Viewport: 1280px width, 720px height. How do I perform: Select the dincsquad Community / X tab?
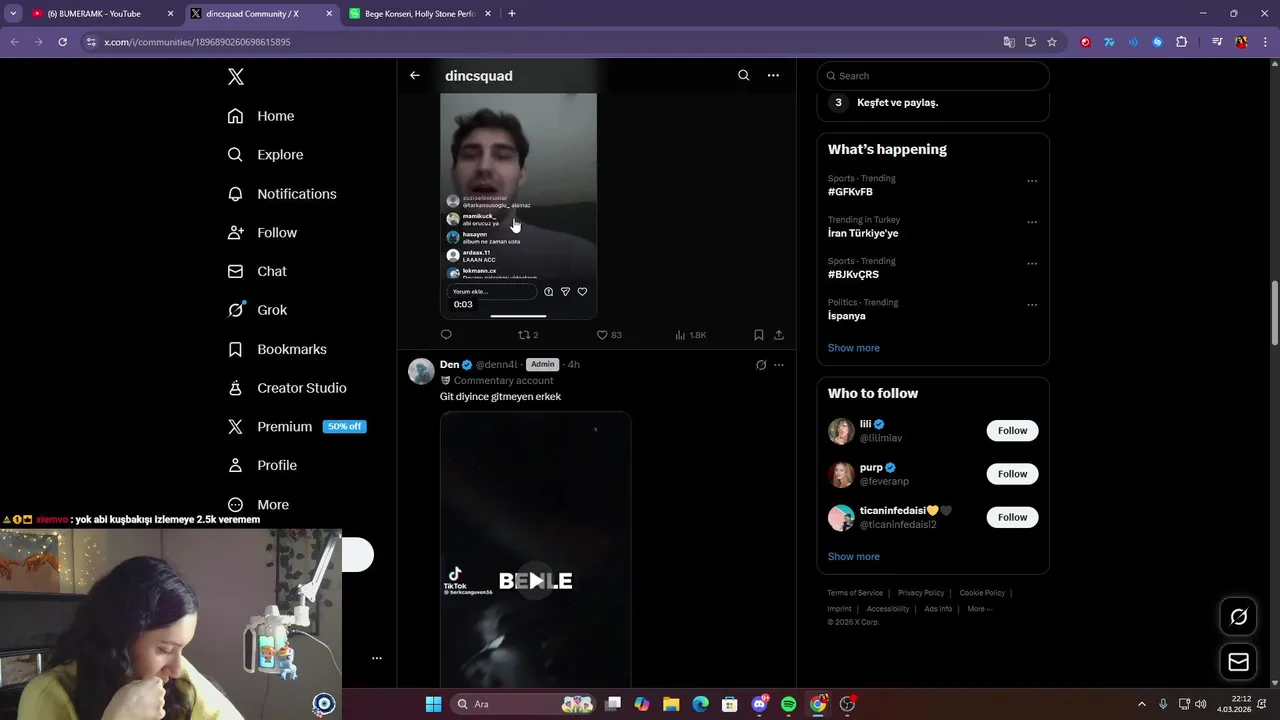pyautogui.click(x=260, y=14)
